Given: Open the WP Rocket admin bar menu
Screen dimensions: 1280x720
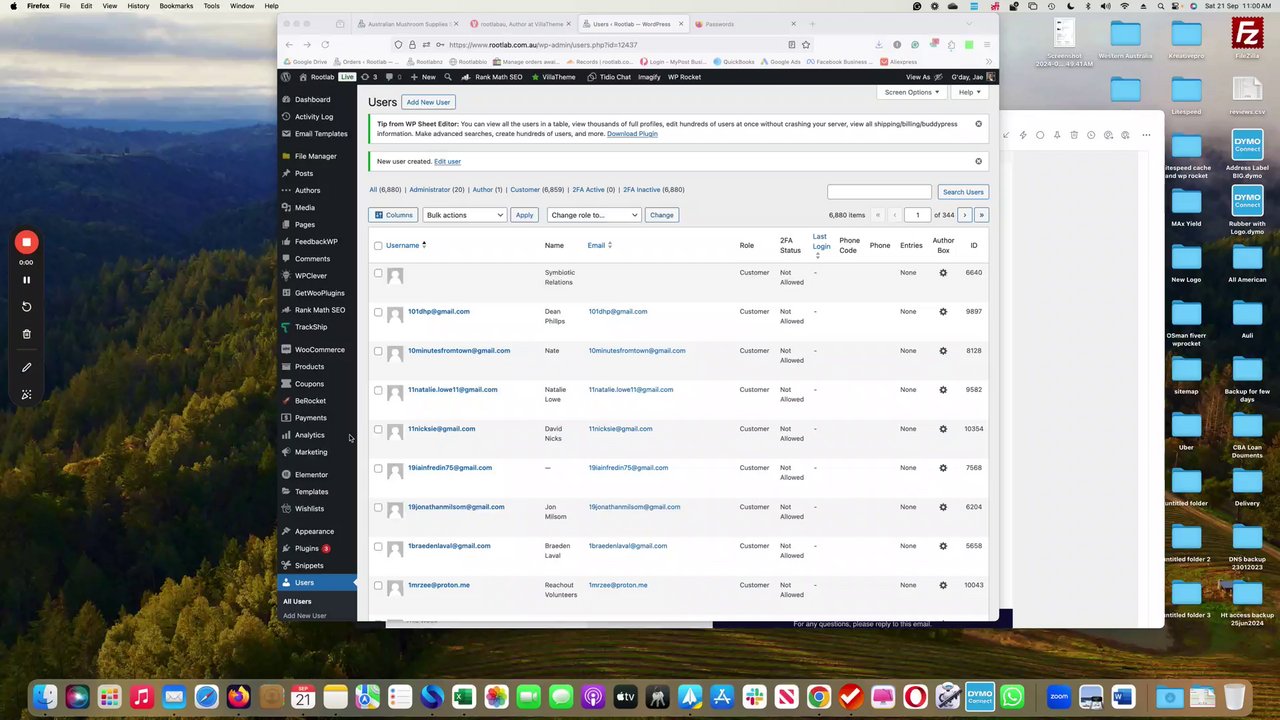Looking at the screenshot, I should [684, 77].
